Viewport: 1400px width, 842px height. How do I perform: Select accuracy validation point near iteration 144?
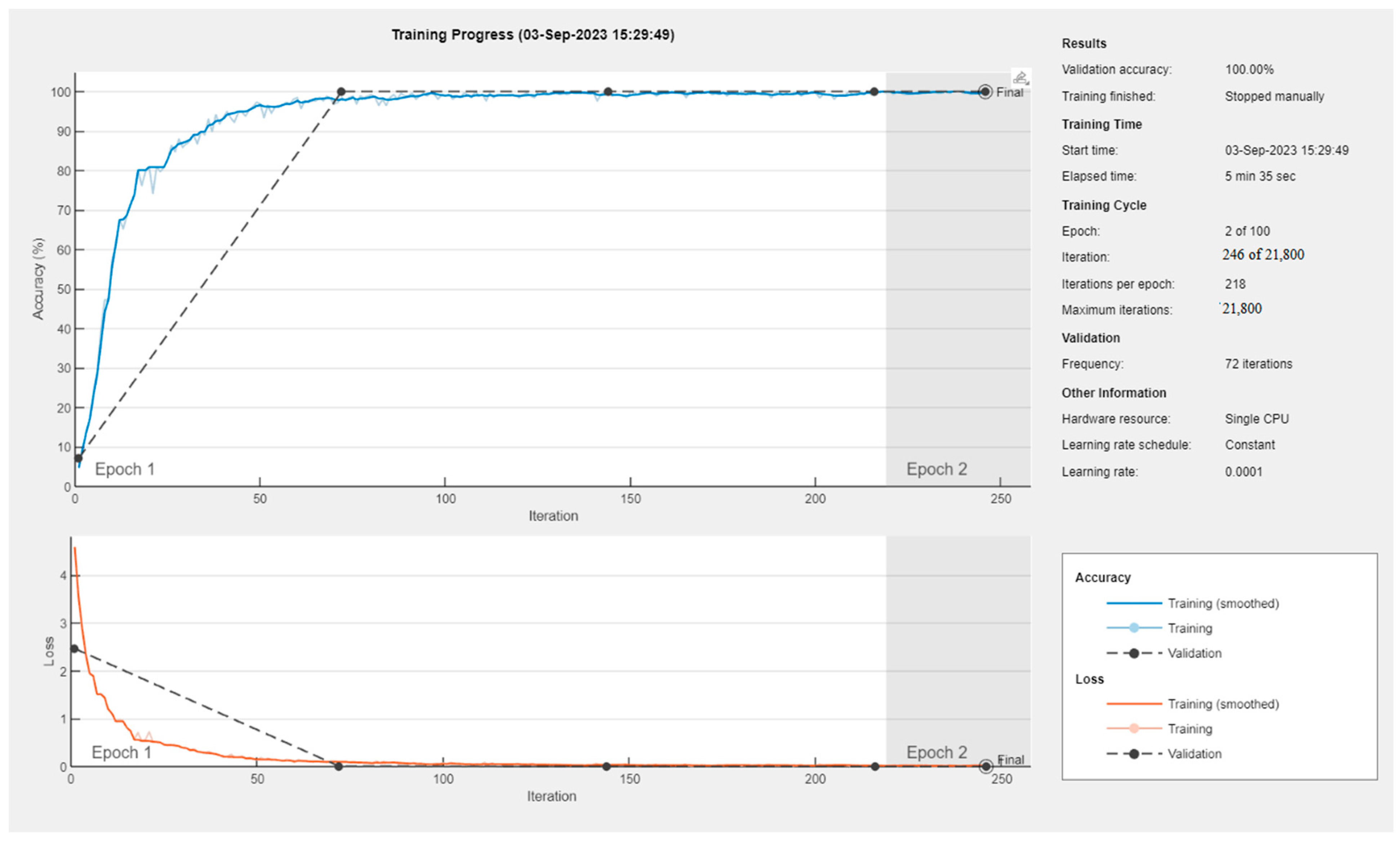[608, 92]
